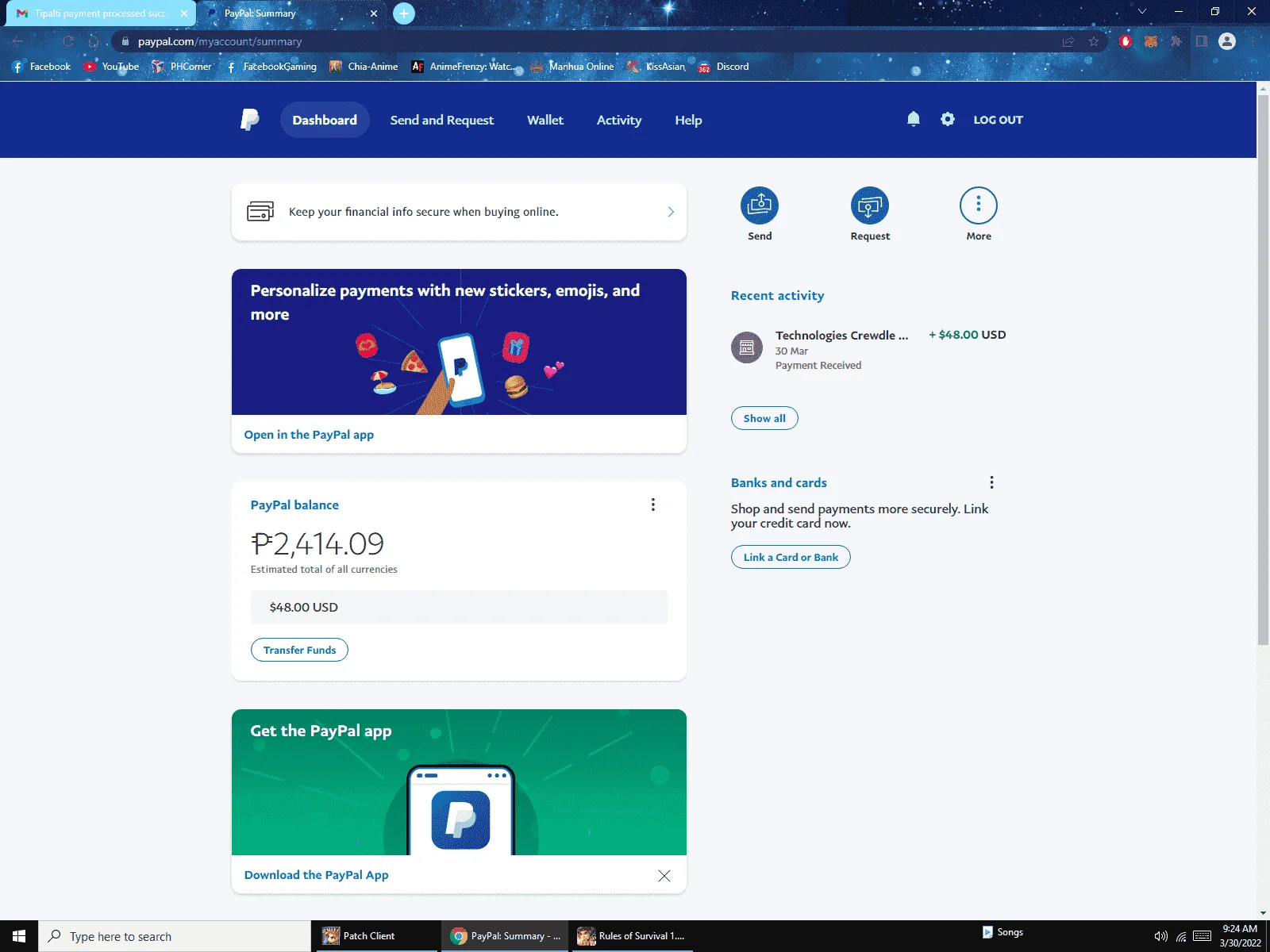Open the Facebook bookmark
This screenshot has width=1270, height=952.
coord(41,67)
